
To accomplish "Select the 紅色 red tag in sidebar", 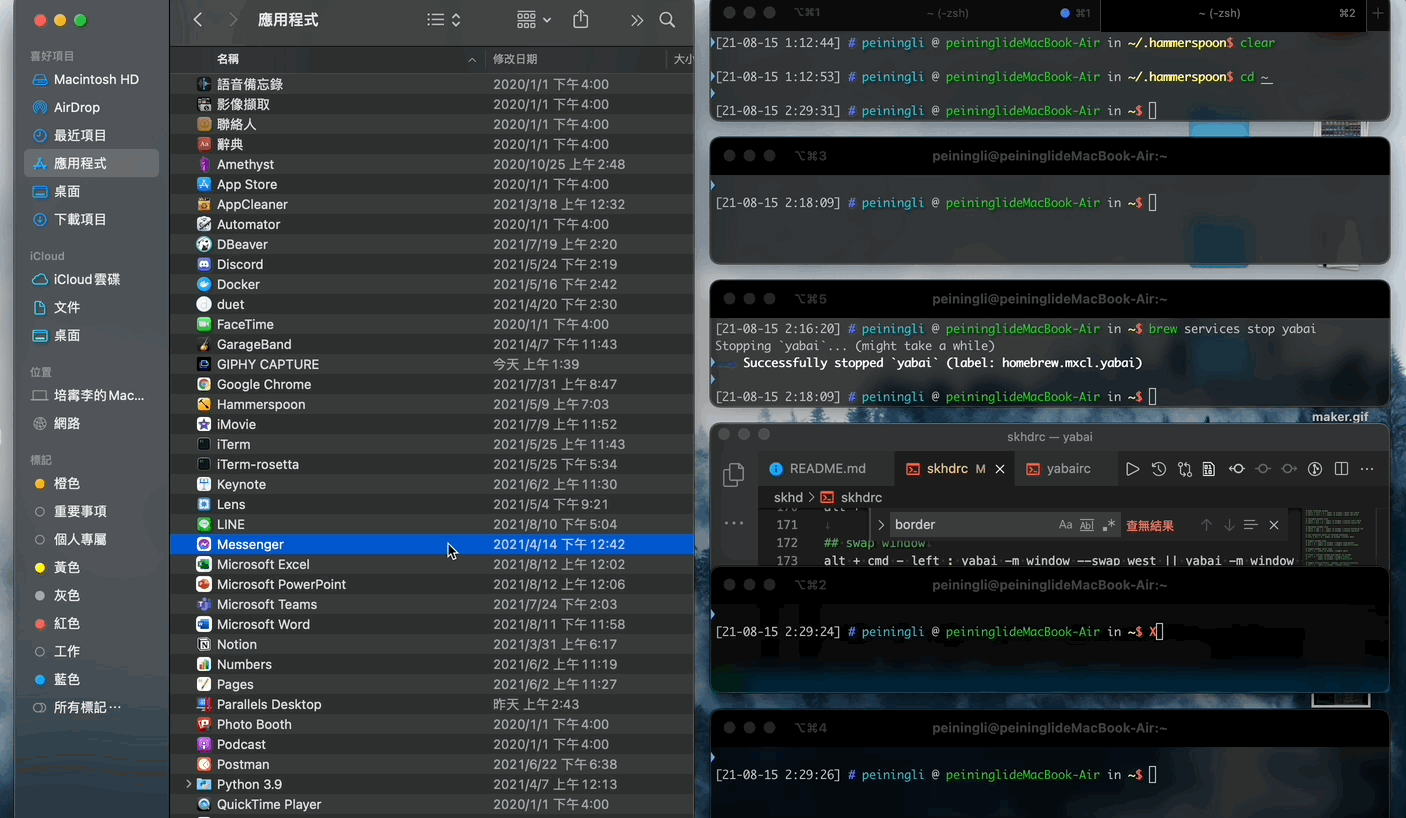I will coord(67,623).
